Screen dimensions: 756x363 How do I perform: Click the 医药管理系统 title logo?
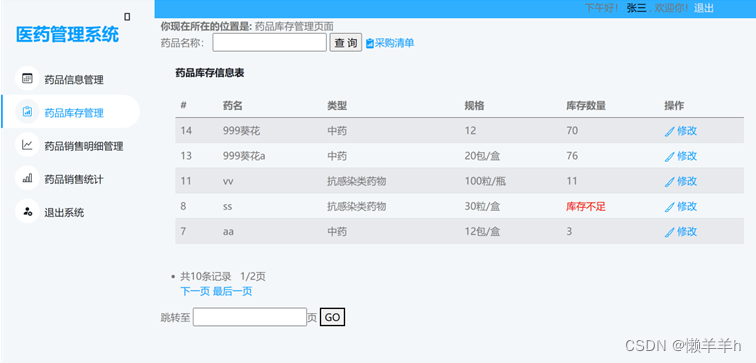(68, 34)
